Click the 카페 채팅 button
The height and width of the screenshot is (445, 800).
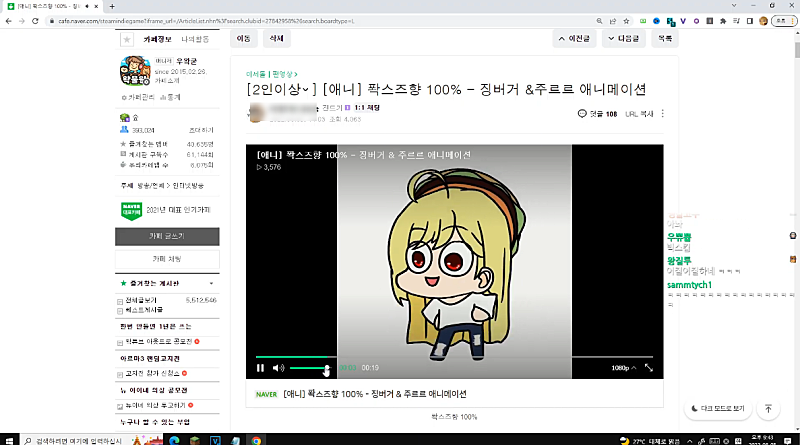pos(167,259)
